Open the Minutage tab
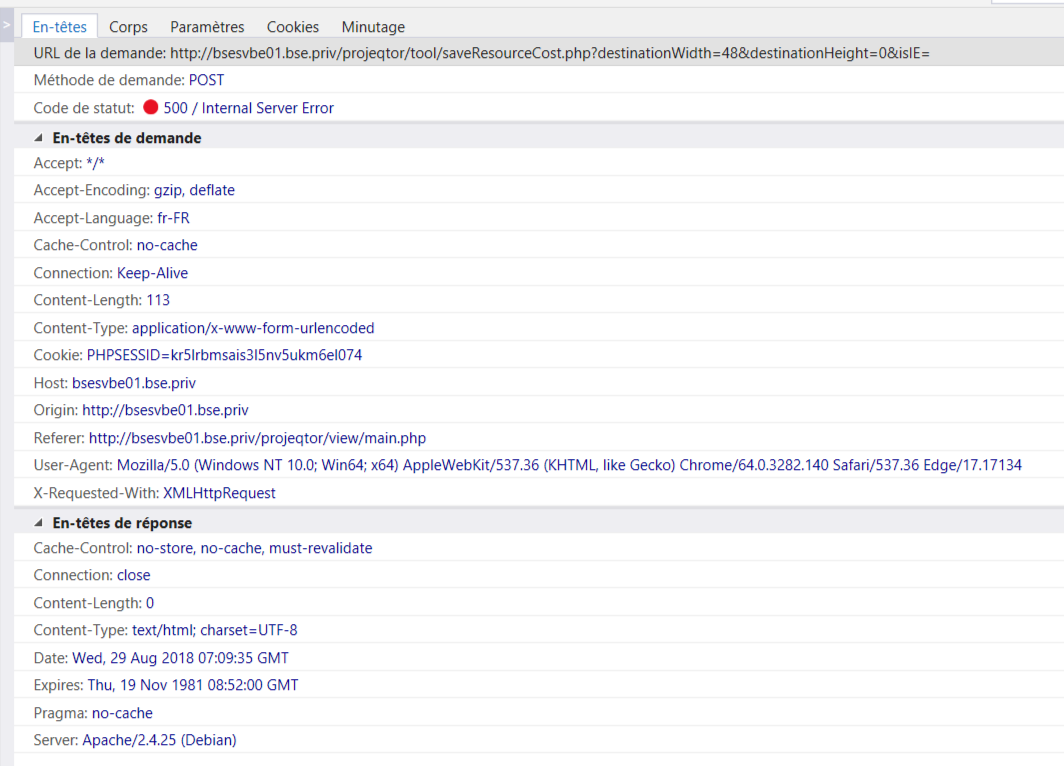Viewport: 1064px width, 766px height. point(373,27)
